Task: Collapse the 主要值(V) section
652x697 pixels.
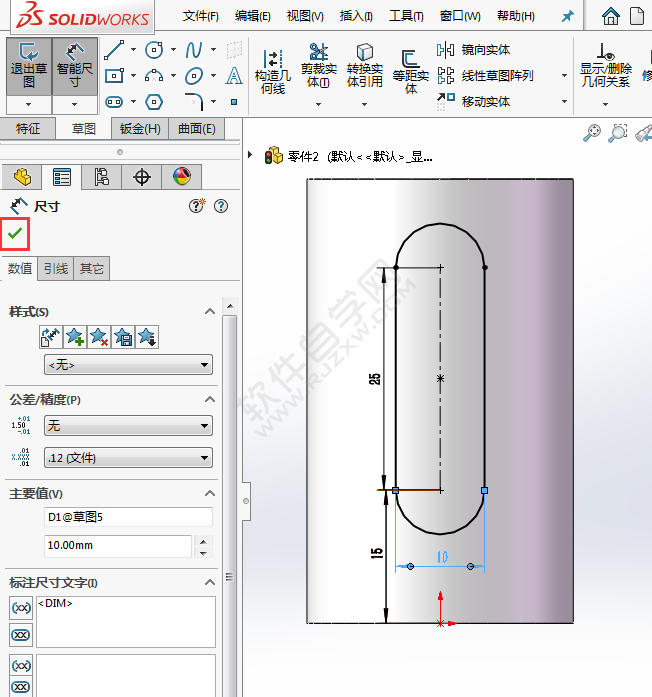Action: tap(210, 493)
